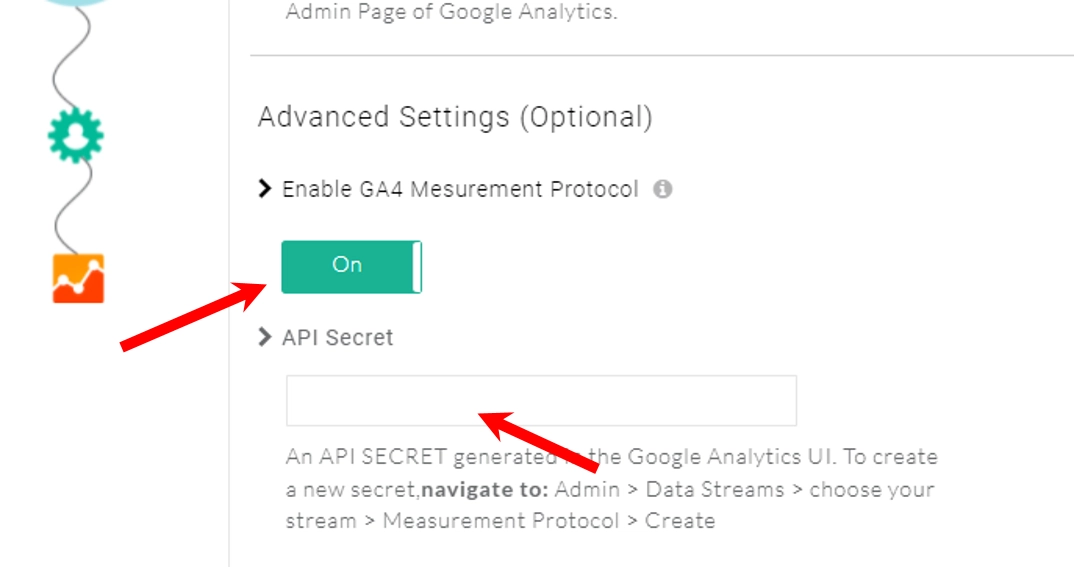Select the orange analytics chart icon
This screenshot has width=1074, height=567.
(x=78, y=278)
